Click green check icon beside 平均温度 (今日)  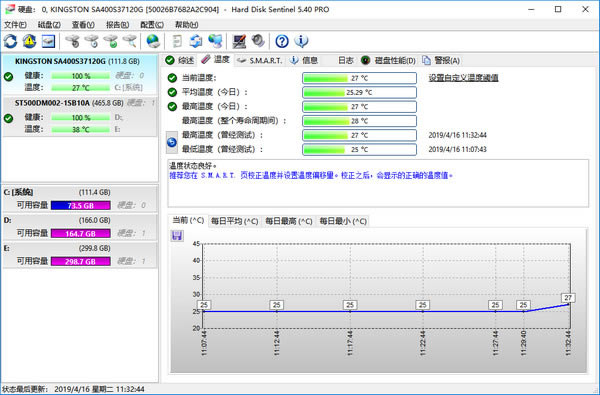click(172, 92)
